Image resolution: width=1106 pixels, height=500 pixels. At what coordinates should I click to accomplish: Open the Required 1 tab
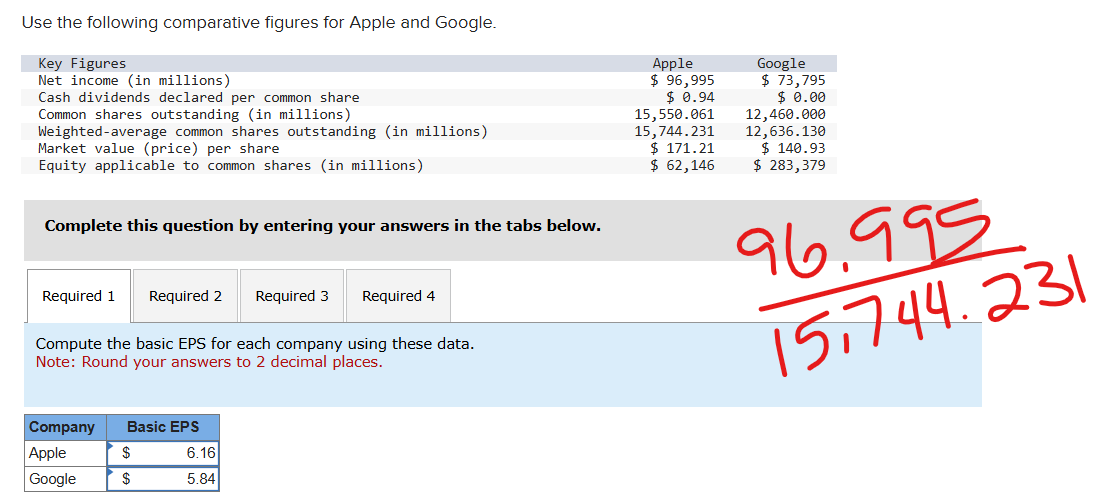(x=78, y=296)
